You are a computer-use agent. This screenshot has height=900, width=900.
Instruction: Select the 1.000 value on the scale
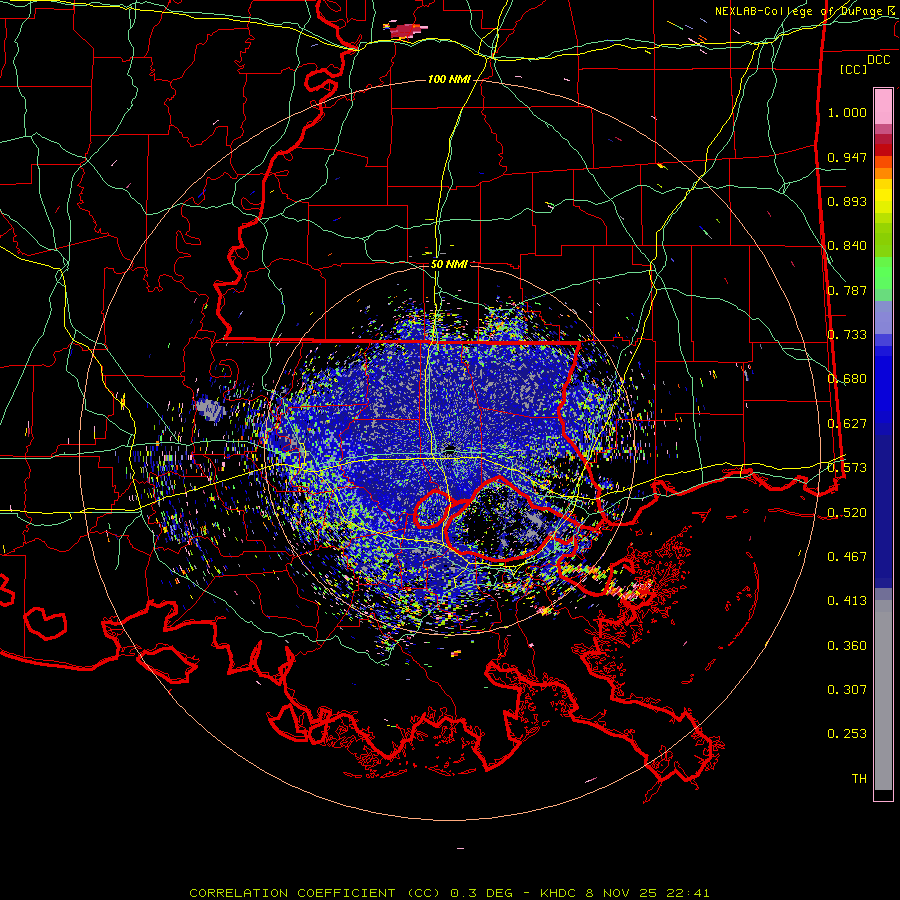pyautogui.click(x=847, y=112)
